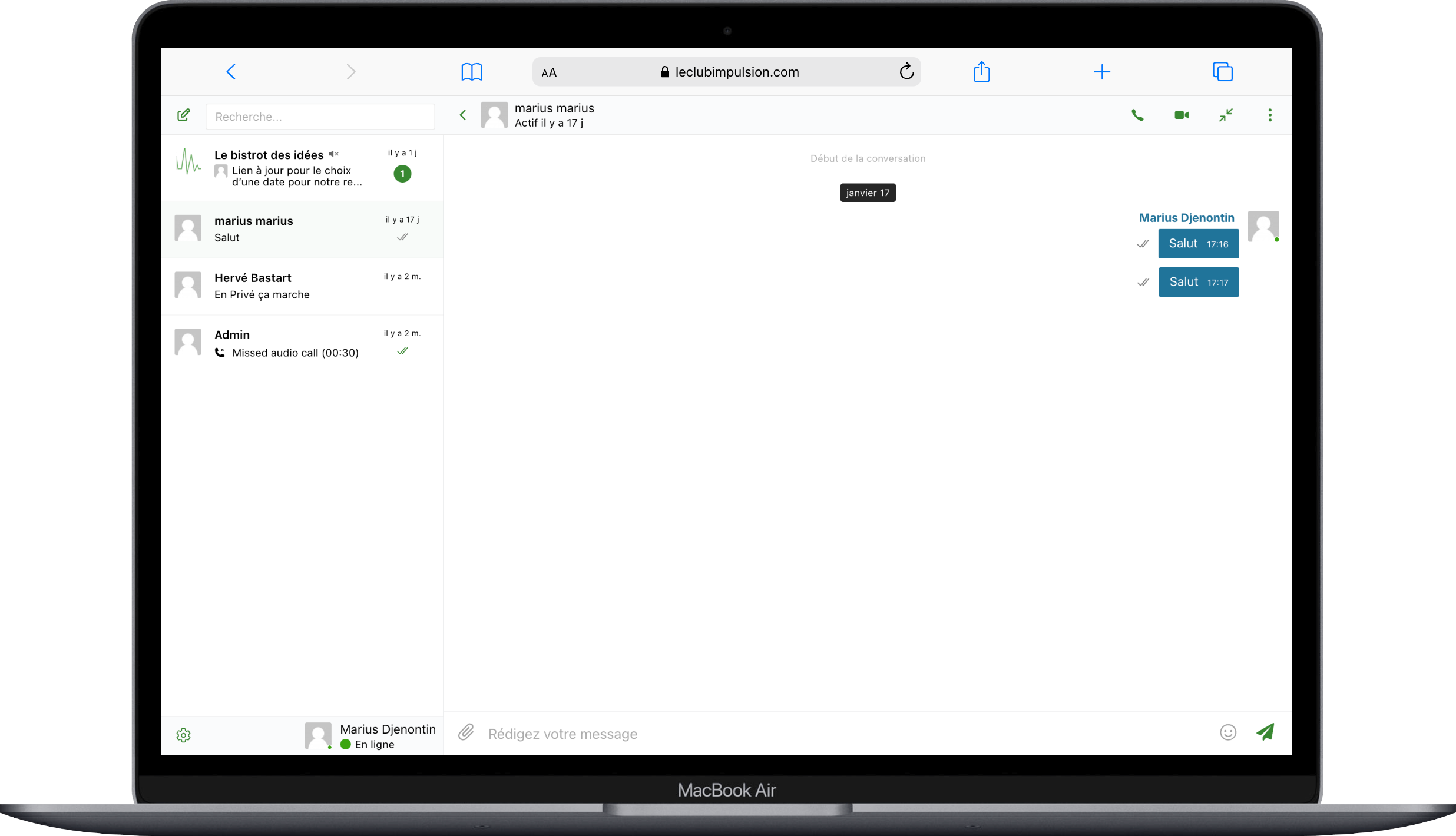Open the Admin conversation
This screenshot has height=836, width=1456.
click(302, 344)
